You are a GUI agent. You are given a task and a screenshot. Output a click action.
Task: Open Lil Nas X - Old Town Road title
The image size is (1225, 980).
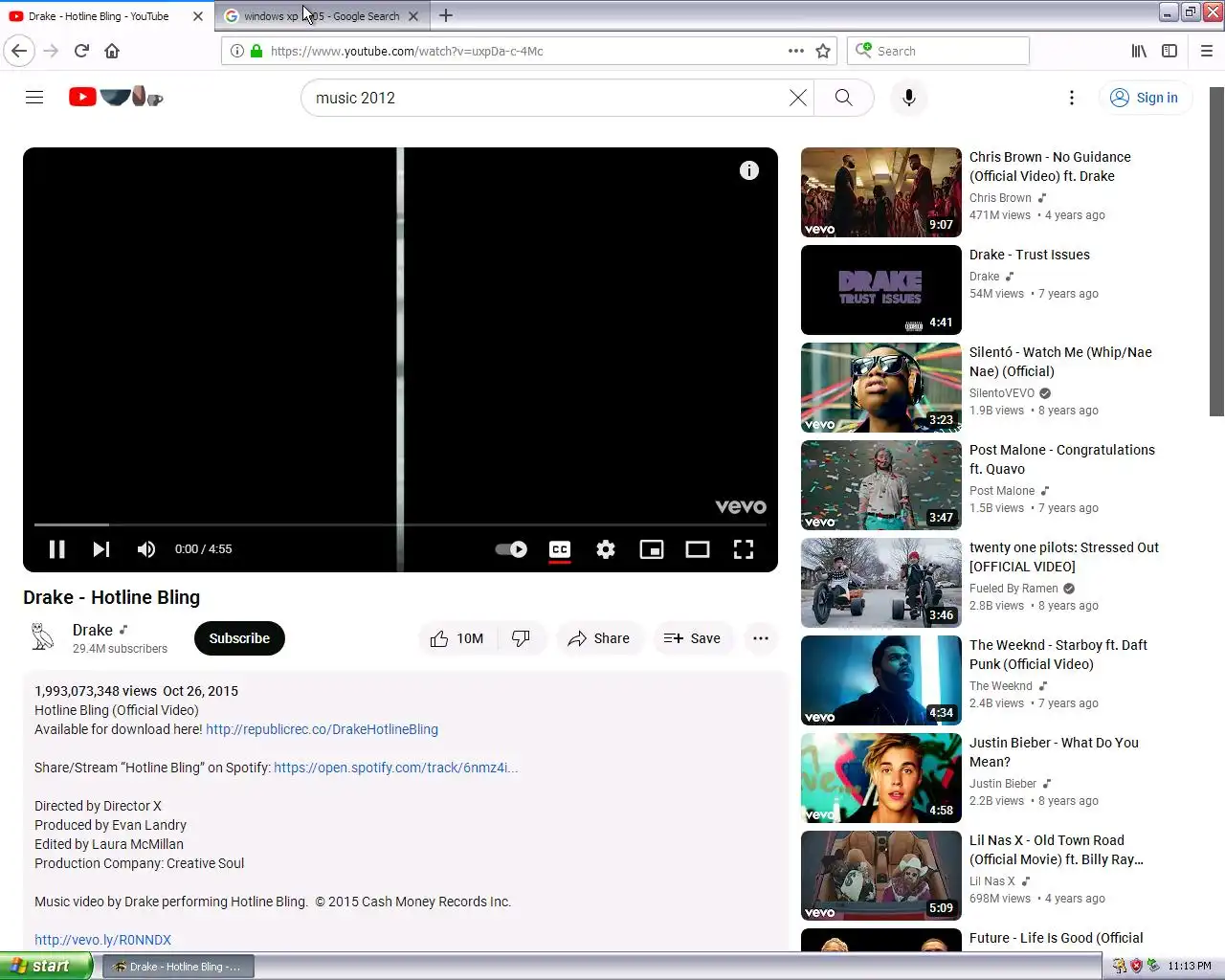pyautogui.click(x=1057, y=850)
